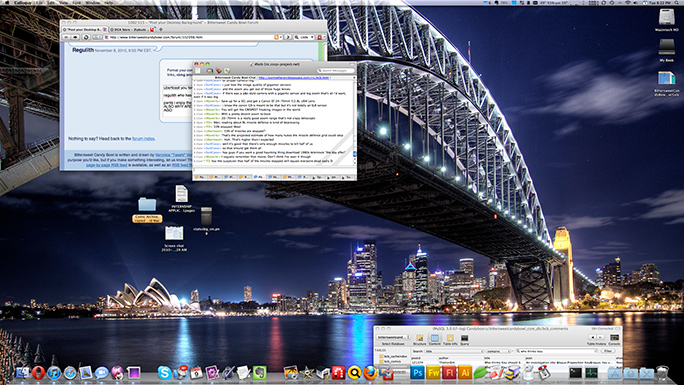Click browser back arrow button
This screenshot has height=385, width=684.
(x=67, y=37)
